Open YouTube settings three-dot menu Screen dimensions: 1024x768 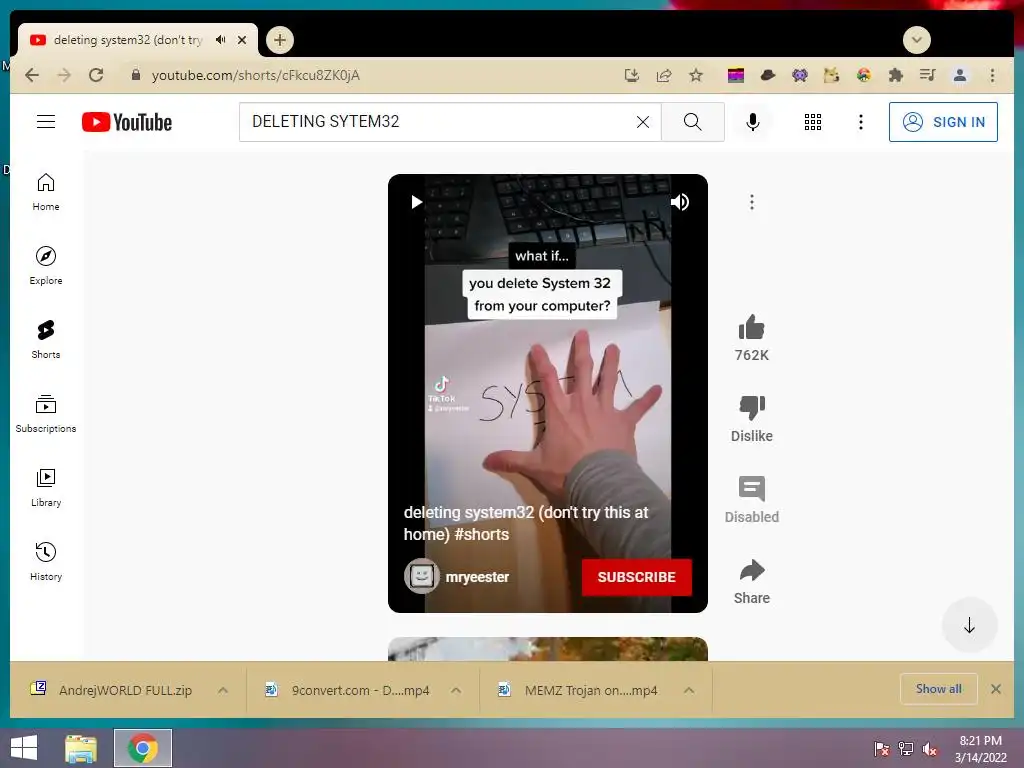tap(861, 122)
